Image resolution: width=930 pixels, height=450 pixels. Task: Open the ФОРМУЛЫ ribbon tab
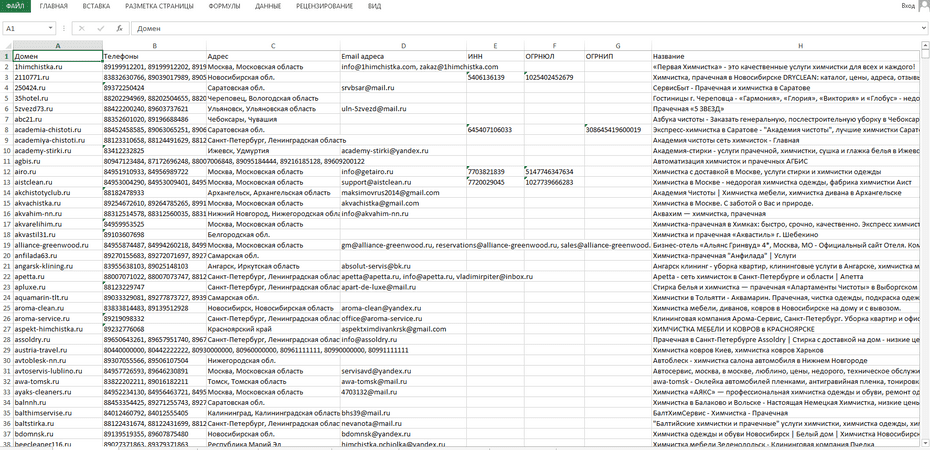point(224,6)
